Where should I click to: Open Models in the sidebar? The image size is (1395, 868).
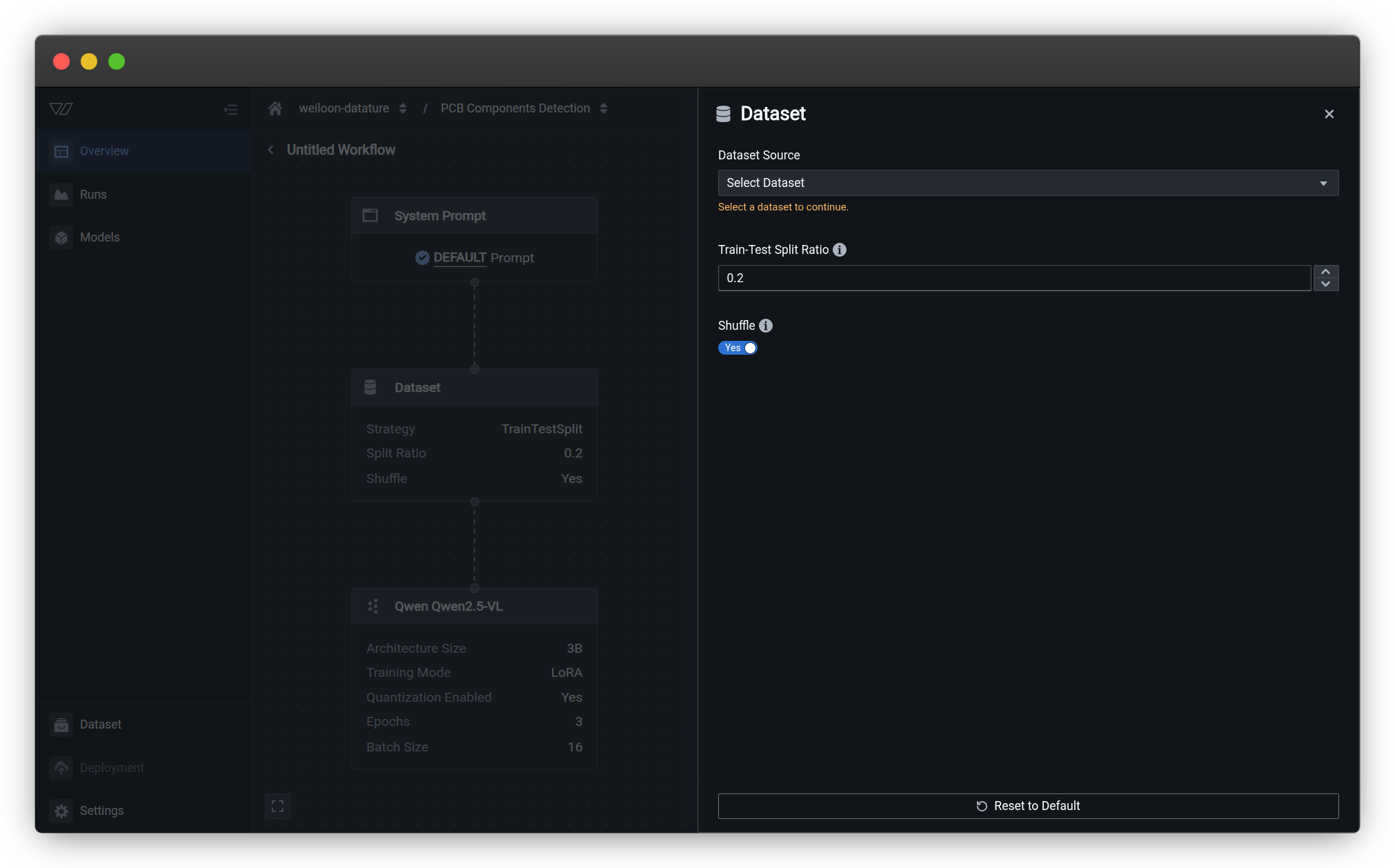pyautogui.click(x=99, y=237)
